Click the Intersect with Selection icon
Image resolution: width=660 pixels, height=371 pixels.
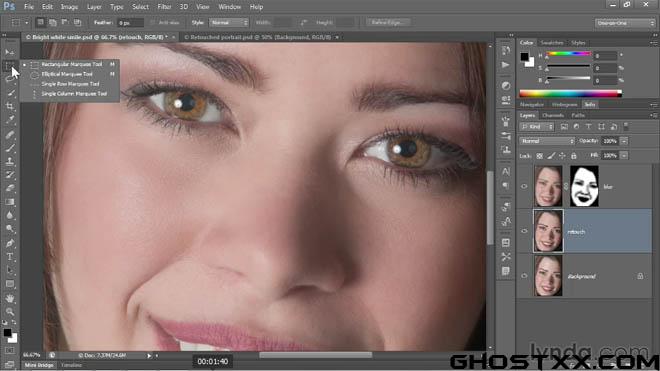pyautogui.click(x=77, y=22)
